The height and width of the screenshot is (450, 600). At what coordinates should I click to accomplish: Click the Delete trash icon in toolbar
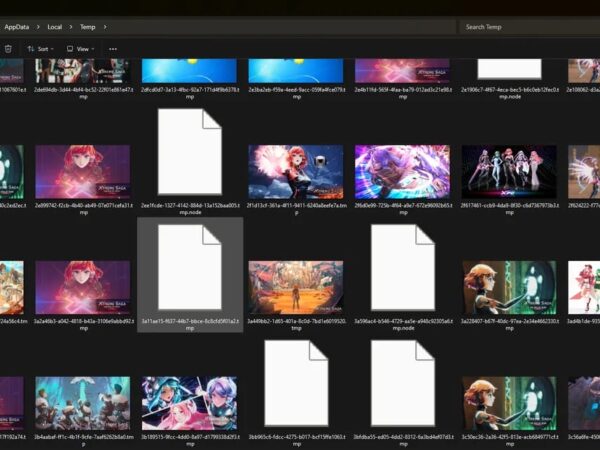(9, 48)
